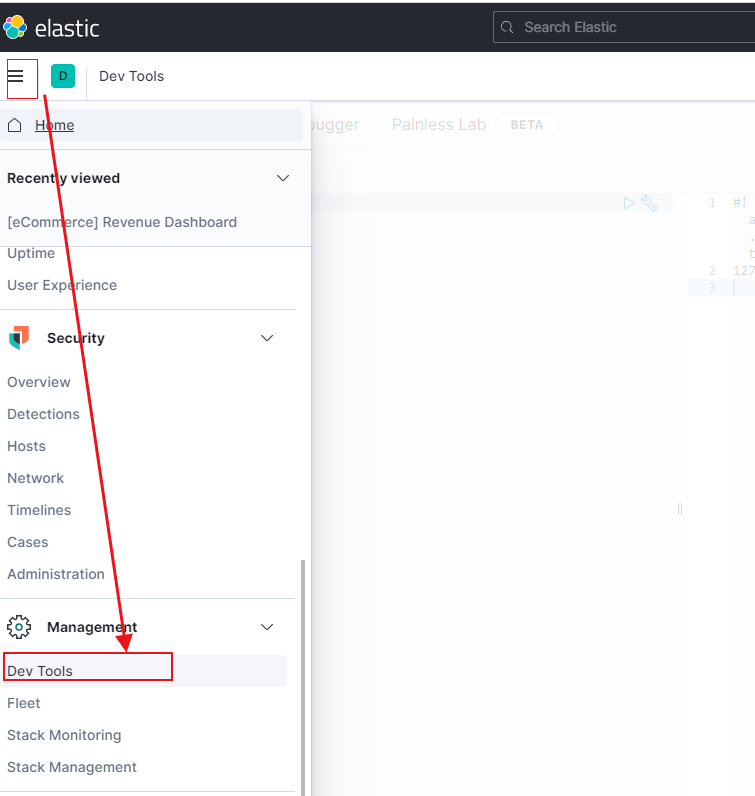Open Hosts page
The height and width of the screenshot is (796, 755).
(26, 446)
